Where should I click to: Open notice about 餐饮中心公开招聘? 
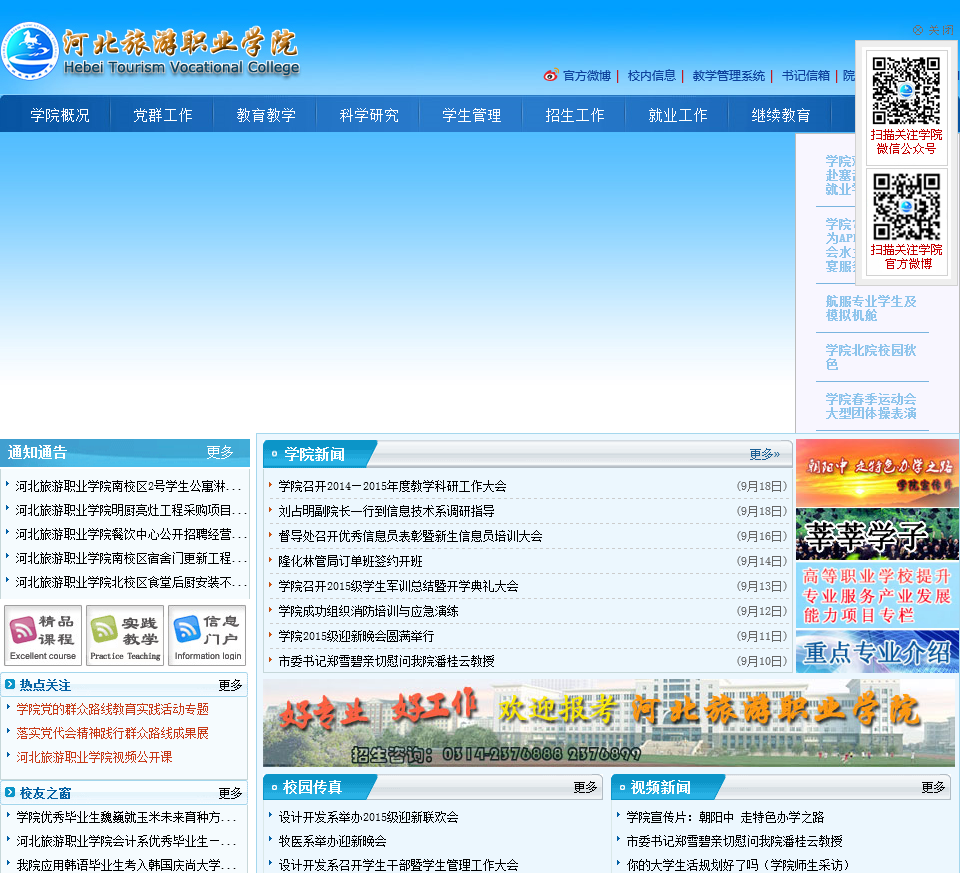(131, 534)
